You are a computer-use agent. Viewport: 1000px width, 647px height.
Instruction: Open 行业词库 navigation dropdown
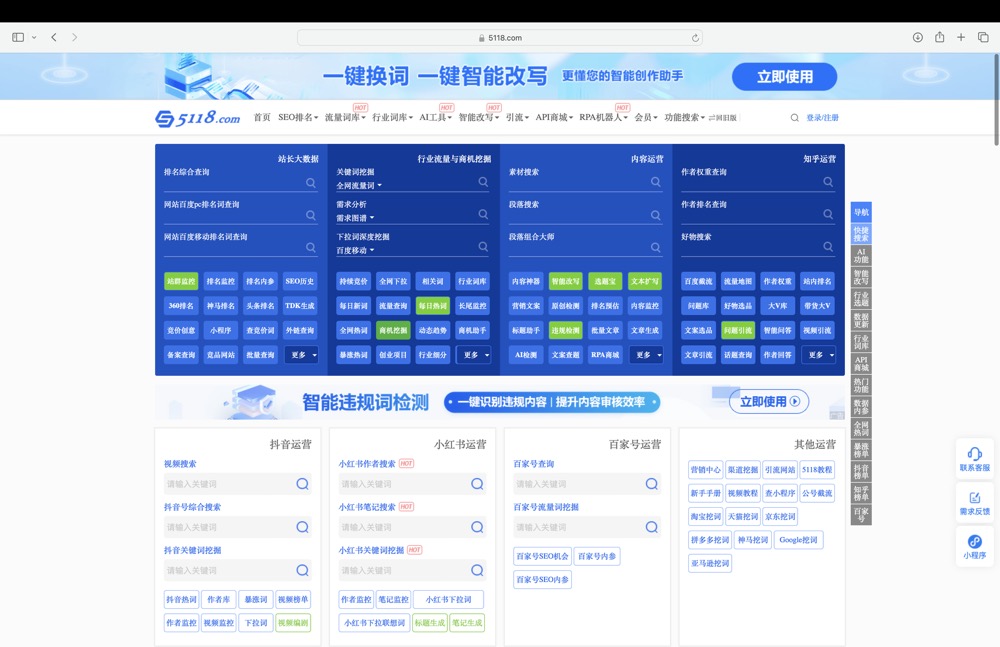click(392, 117)
